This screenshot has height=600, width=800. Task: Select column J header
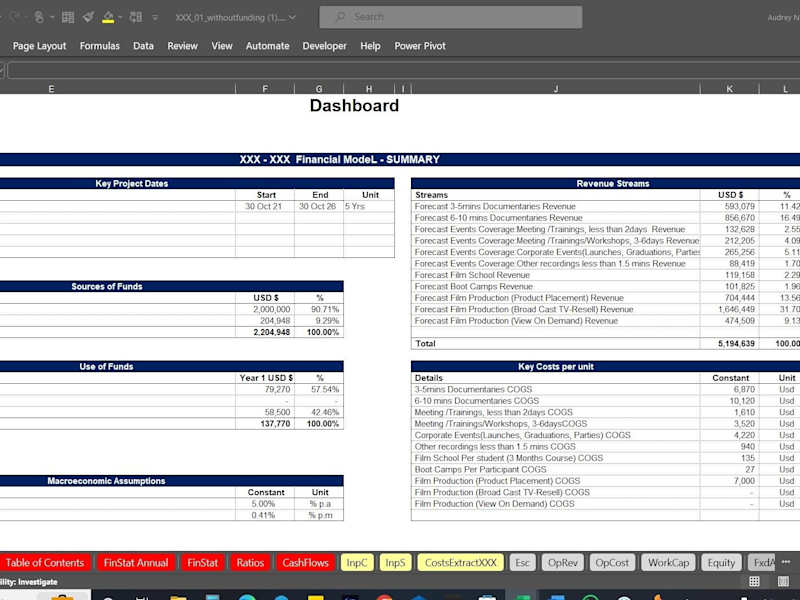coord(556,89)
